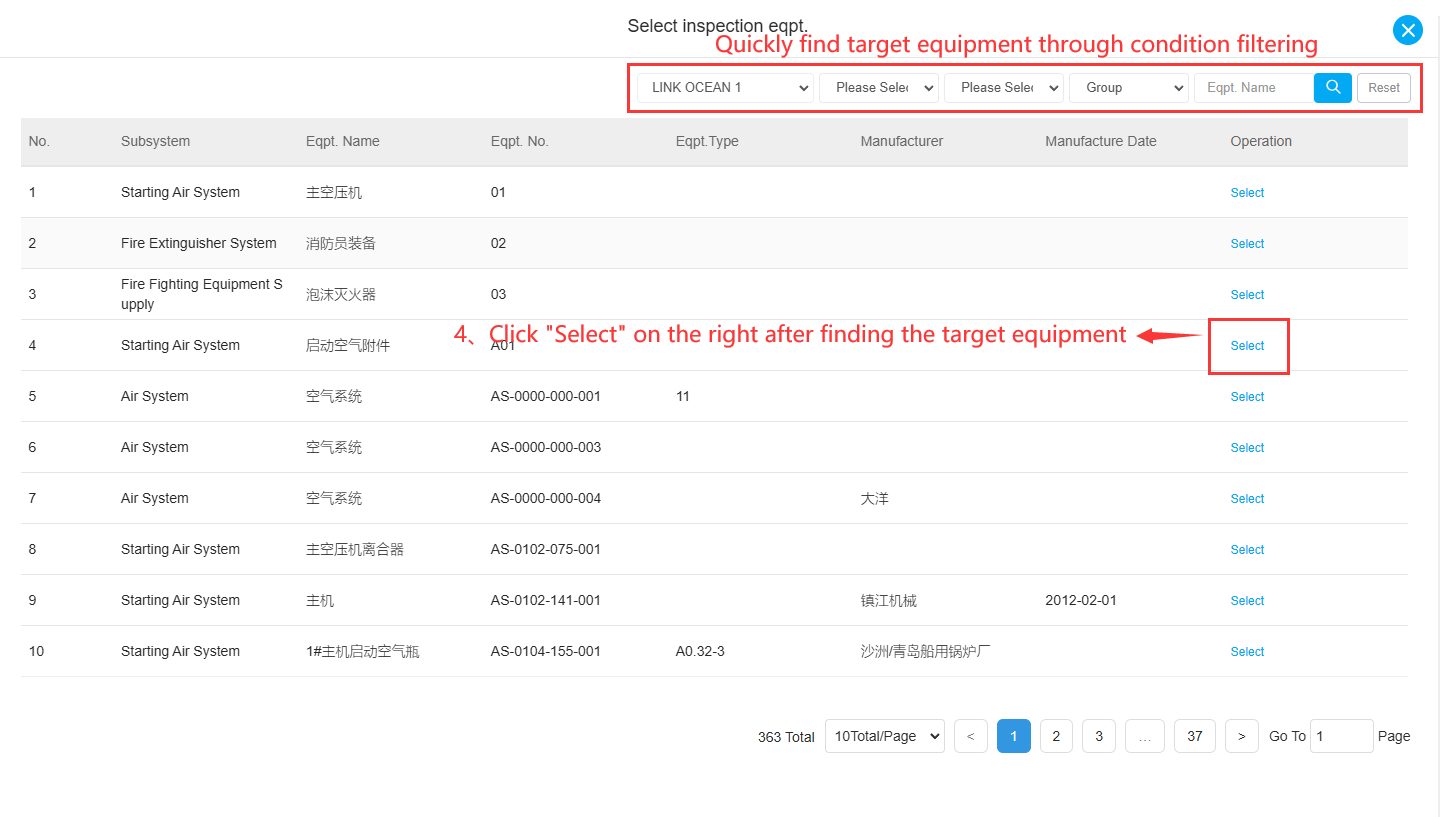Go to the next page arrow
Screen dimensions: 1440x817
[x=1241, y=736]
